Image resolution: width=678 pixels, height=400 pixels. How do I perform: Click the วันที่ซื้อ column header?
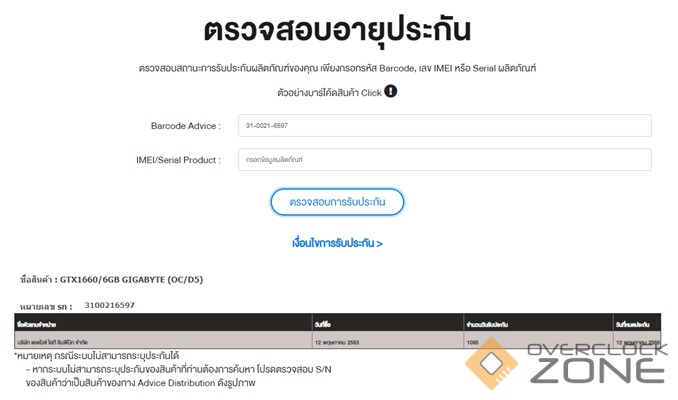387,324
